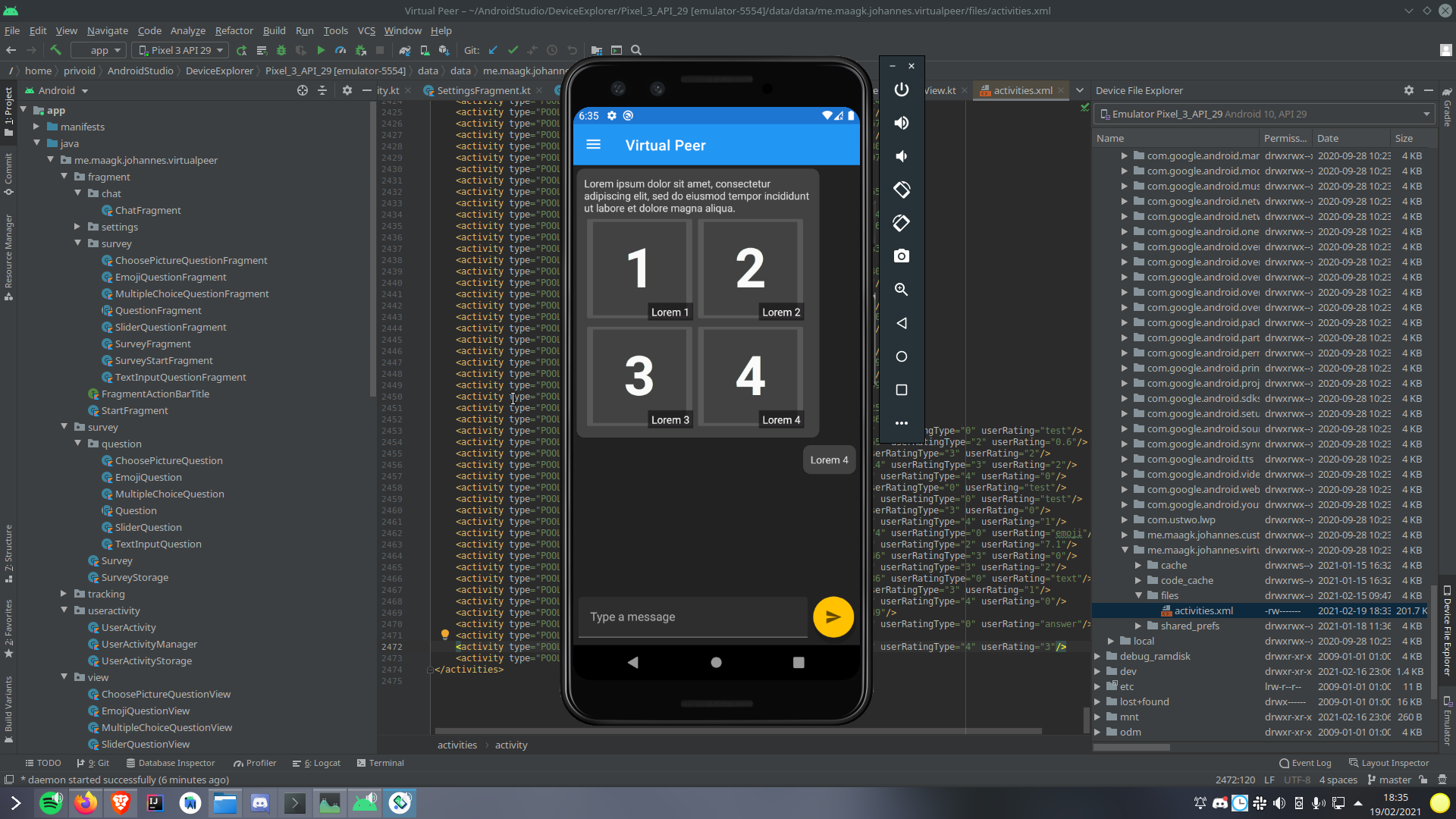Click the editor horizontal scrollbar
1456x819 pixels.
[737, 731]
